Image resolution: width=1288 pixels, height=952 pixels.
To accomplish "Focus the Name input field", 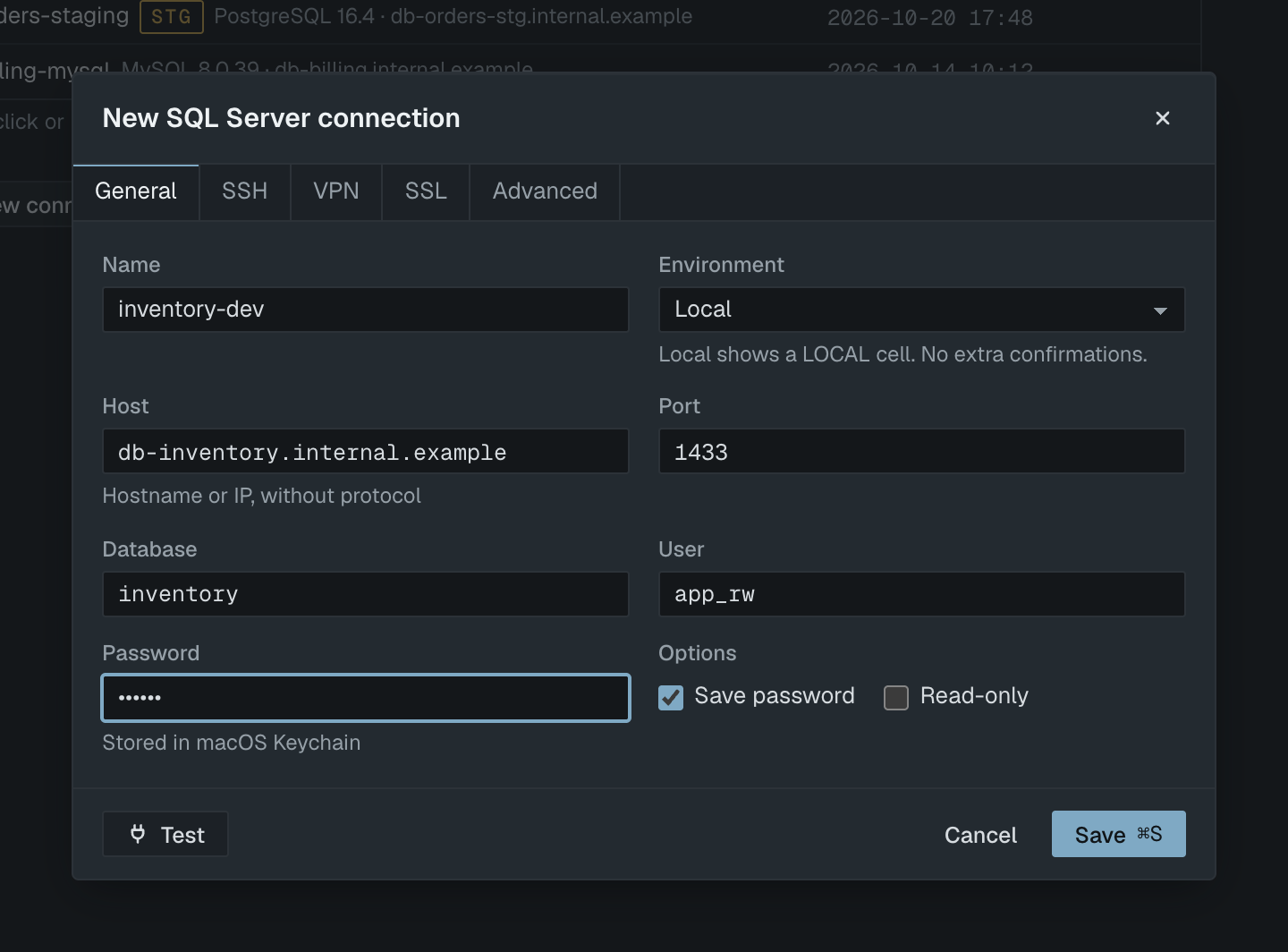I will point(366,310).
